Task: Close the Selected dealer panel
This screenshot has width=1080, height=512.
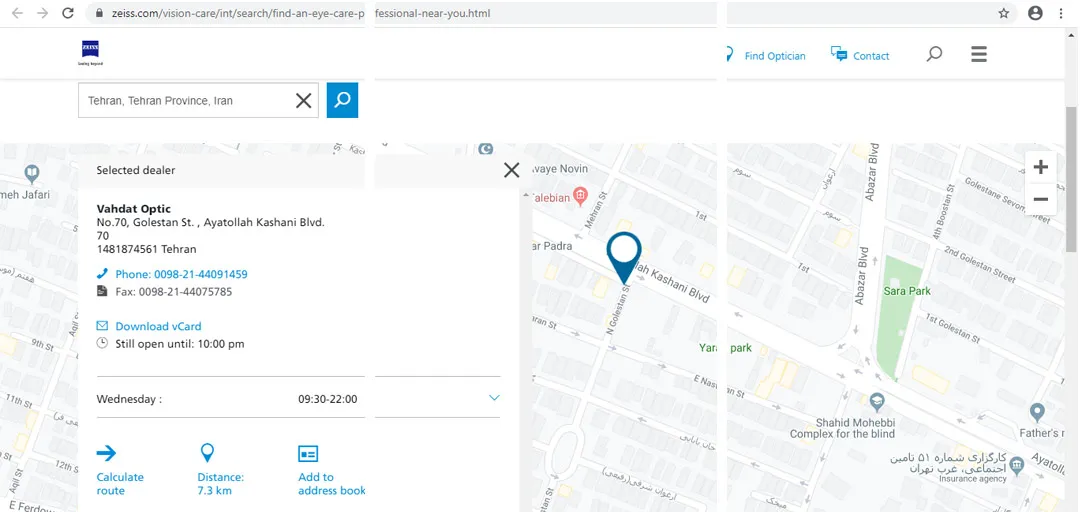Action: [x=511, y=170]
